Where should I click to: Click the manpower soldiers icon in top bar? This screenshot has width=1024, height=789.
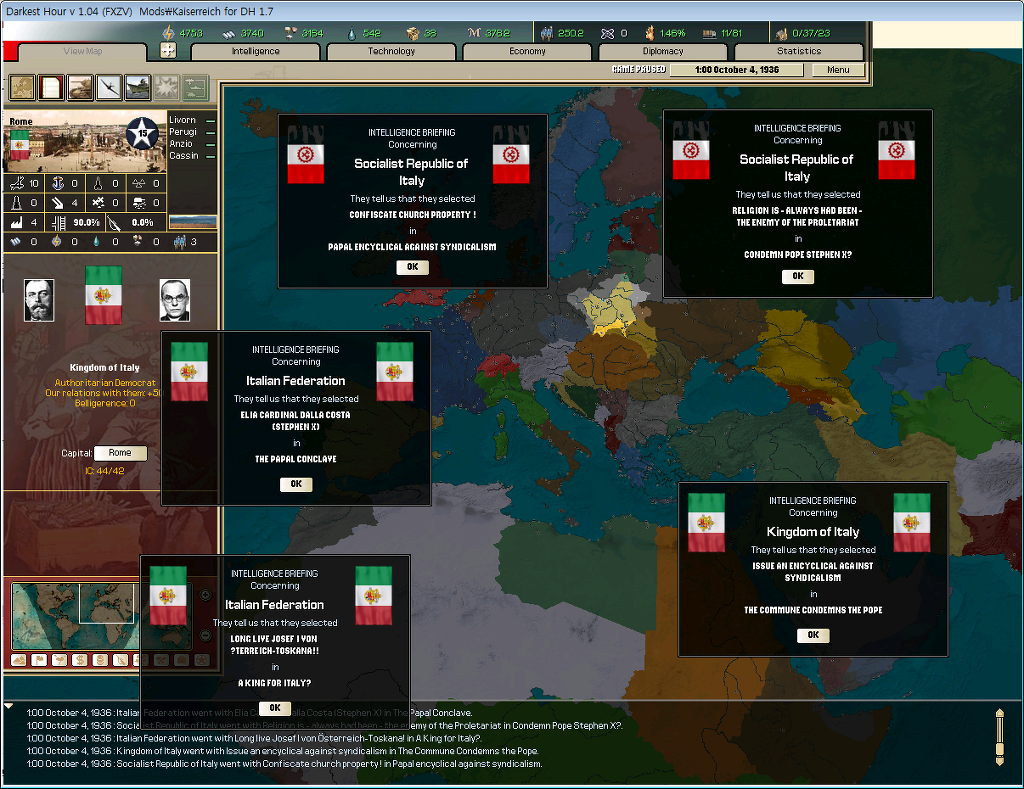[547, 33]
